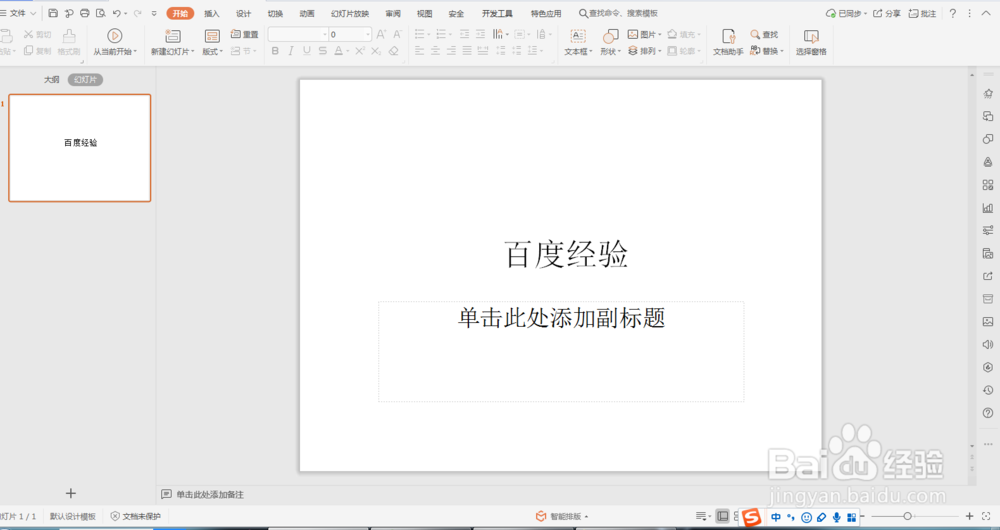This screenshot has height=530, width=1000.
Task: Click the document unprotected (文档未保护) status
Action: (x=135, y=516)
